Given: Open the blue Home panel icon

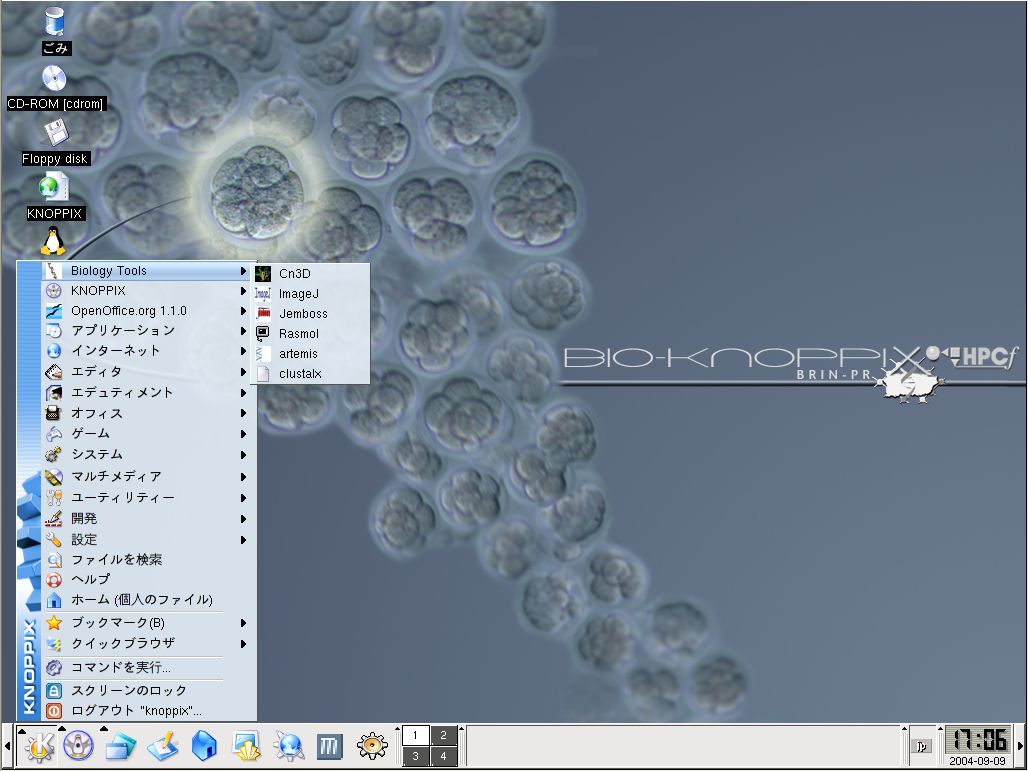Looking at the screenshot, I should [x=204, y=746].
